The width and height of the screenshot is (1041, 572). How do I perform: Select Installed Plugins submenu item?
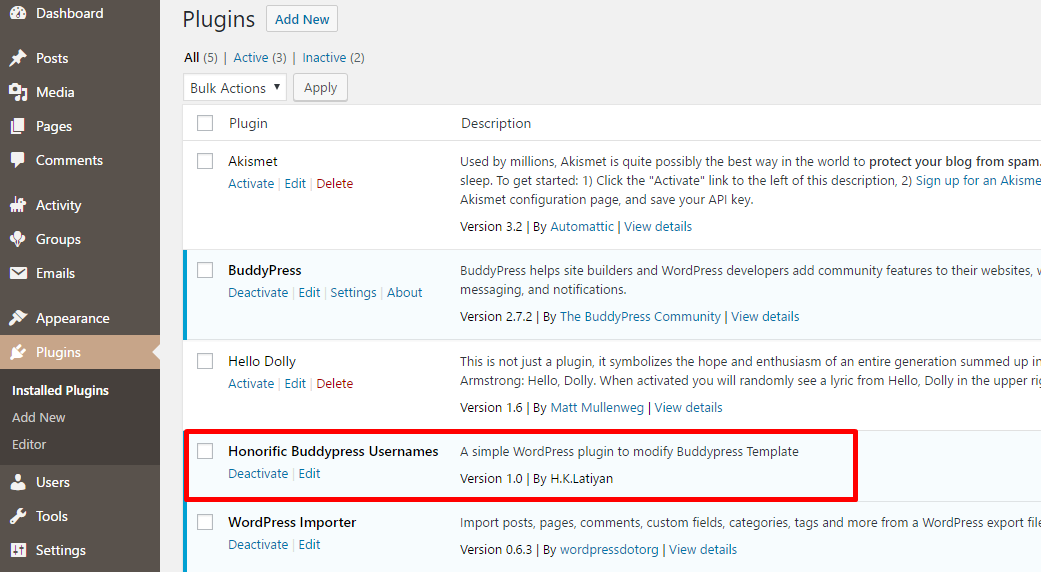coord(60,390)
